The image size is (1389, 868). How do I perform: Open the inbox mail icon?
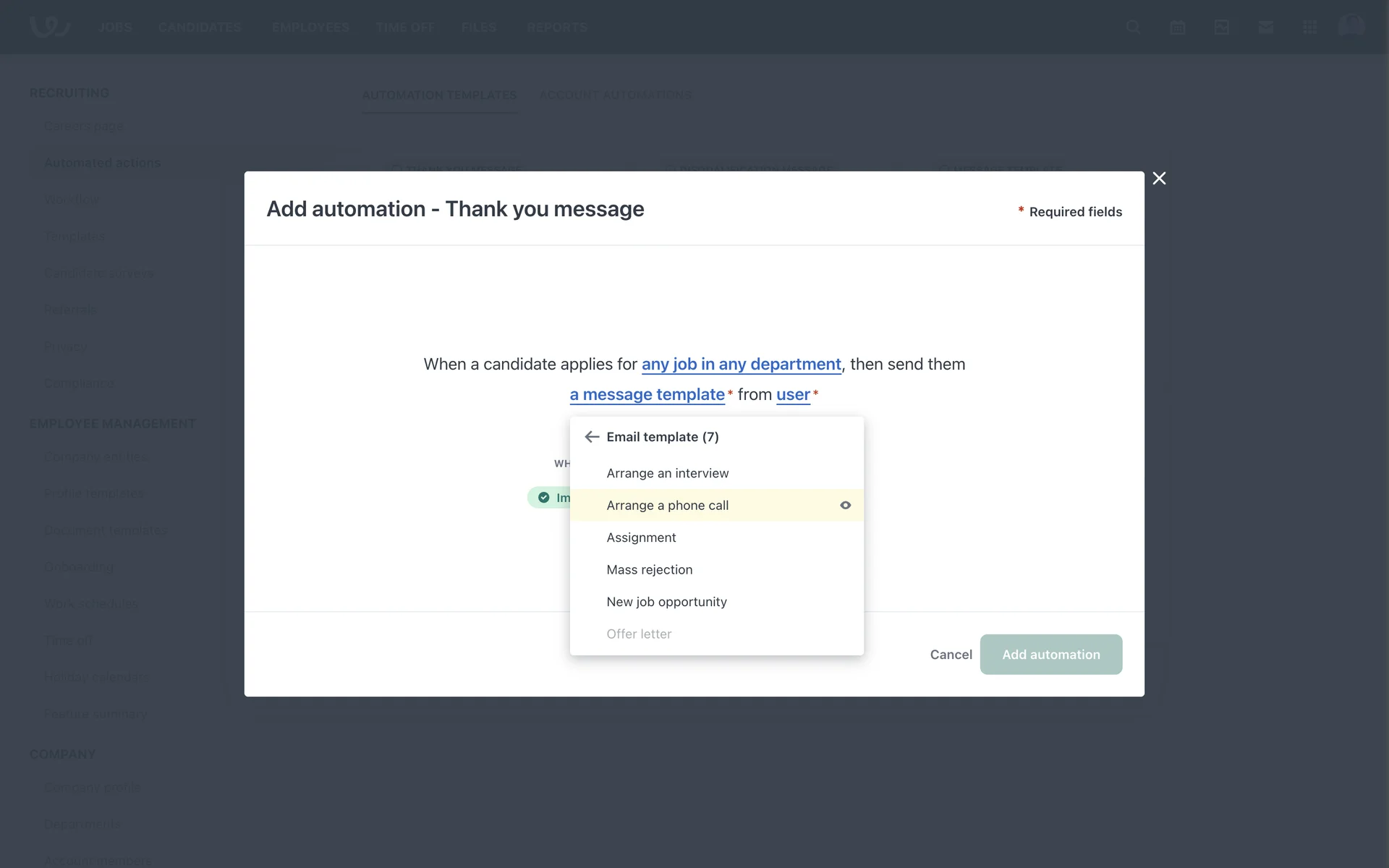[x=1265, y=27]
